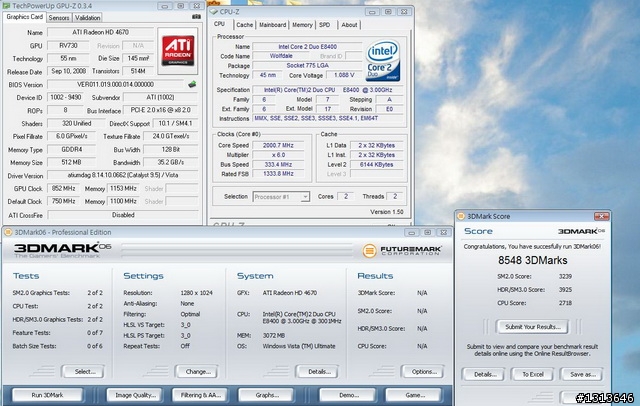Image resolution: width=640 pixels, height=406 pixels.
Task: Click the Run 3DMark button
Action: pyautogui.click(x=47, y=395)
